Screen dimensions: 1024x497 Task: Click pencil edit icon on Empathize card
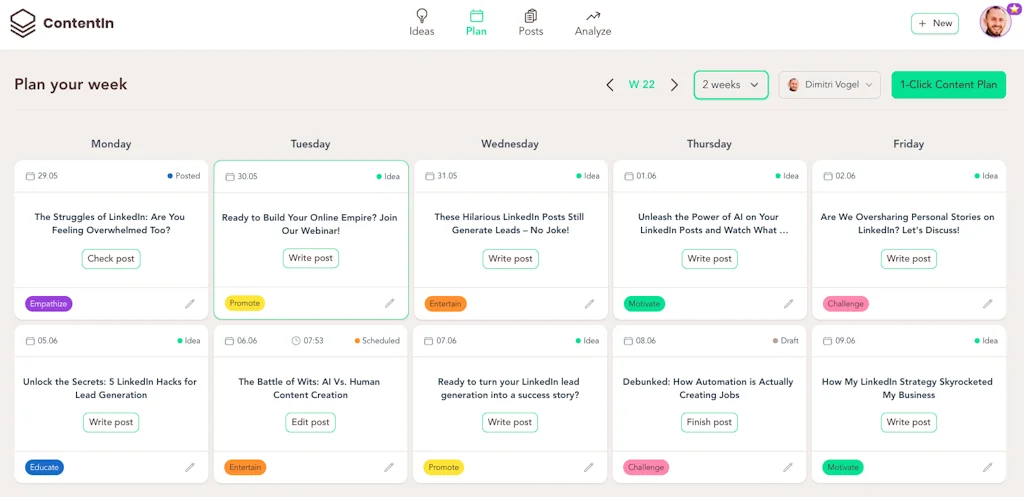pos(190,303)
